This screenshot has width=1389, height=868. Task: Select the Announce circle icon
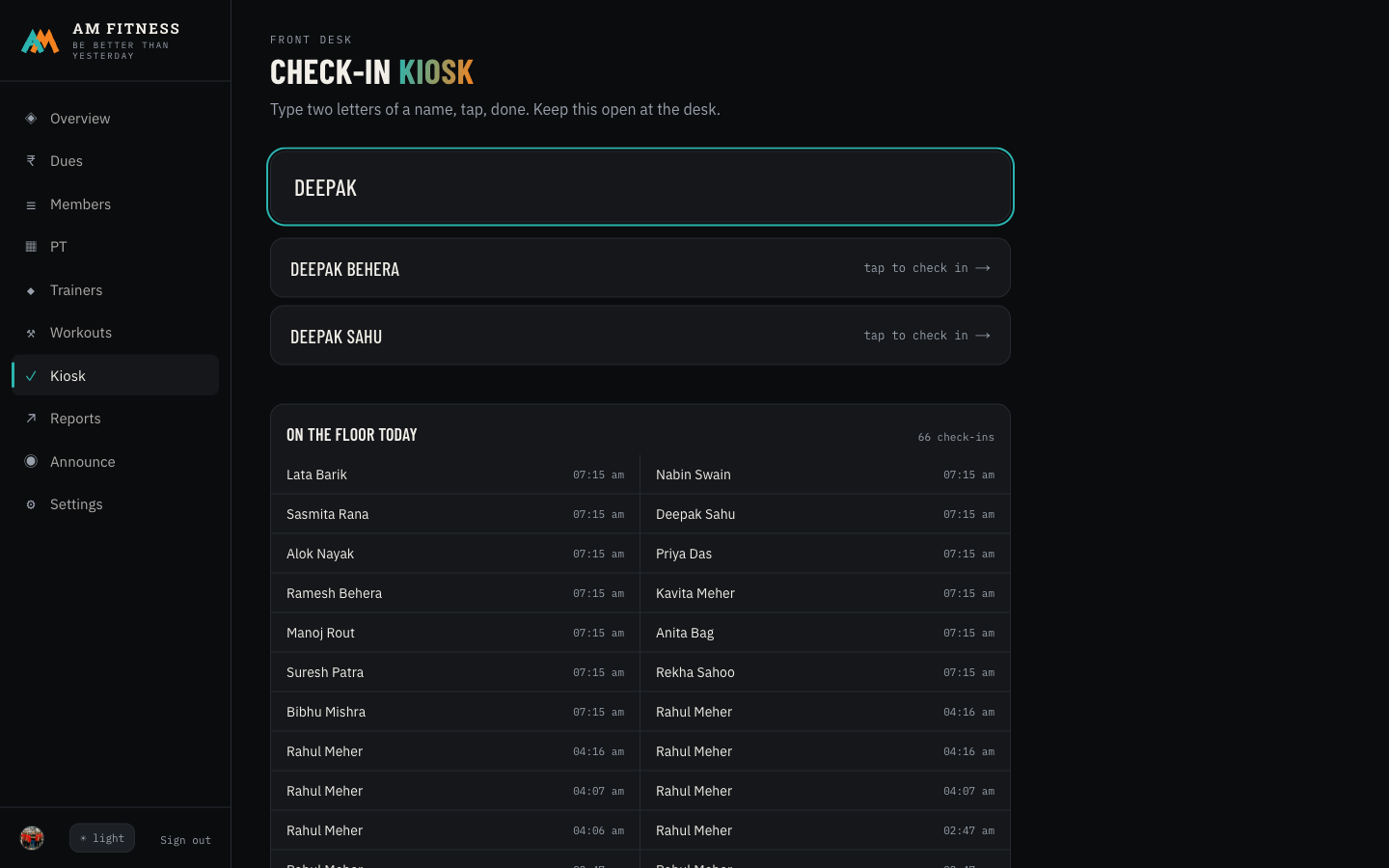31,461
